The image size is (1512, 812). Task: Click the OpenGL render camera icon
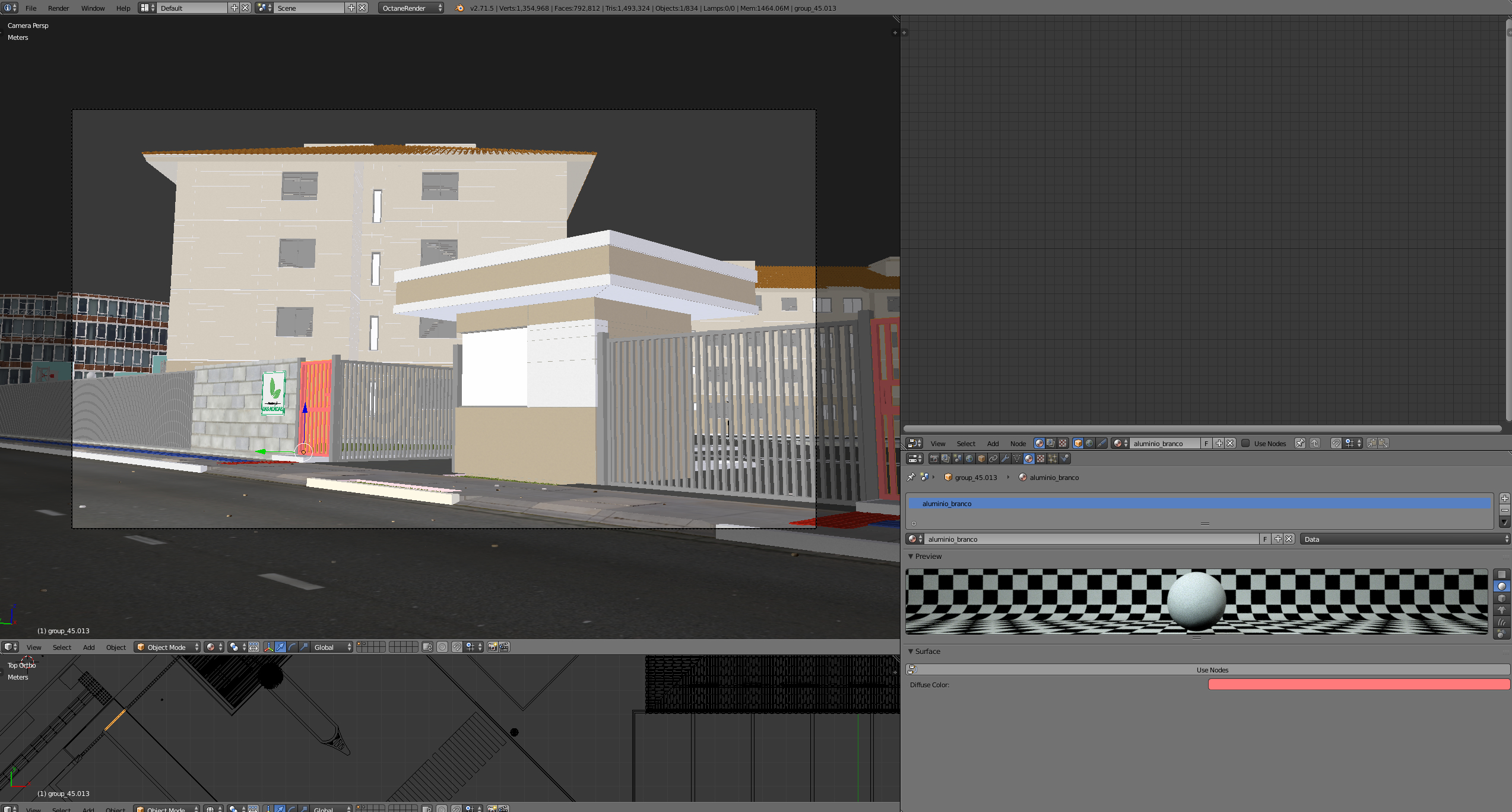[492, 647]
